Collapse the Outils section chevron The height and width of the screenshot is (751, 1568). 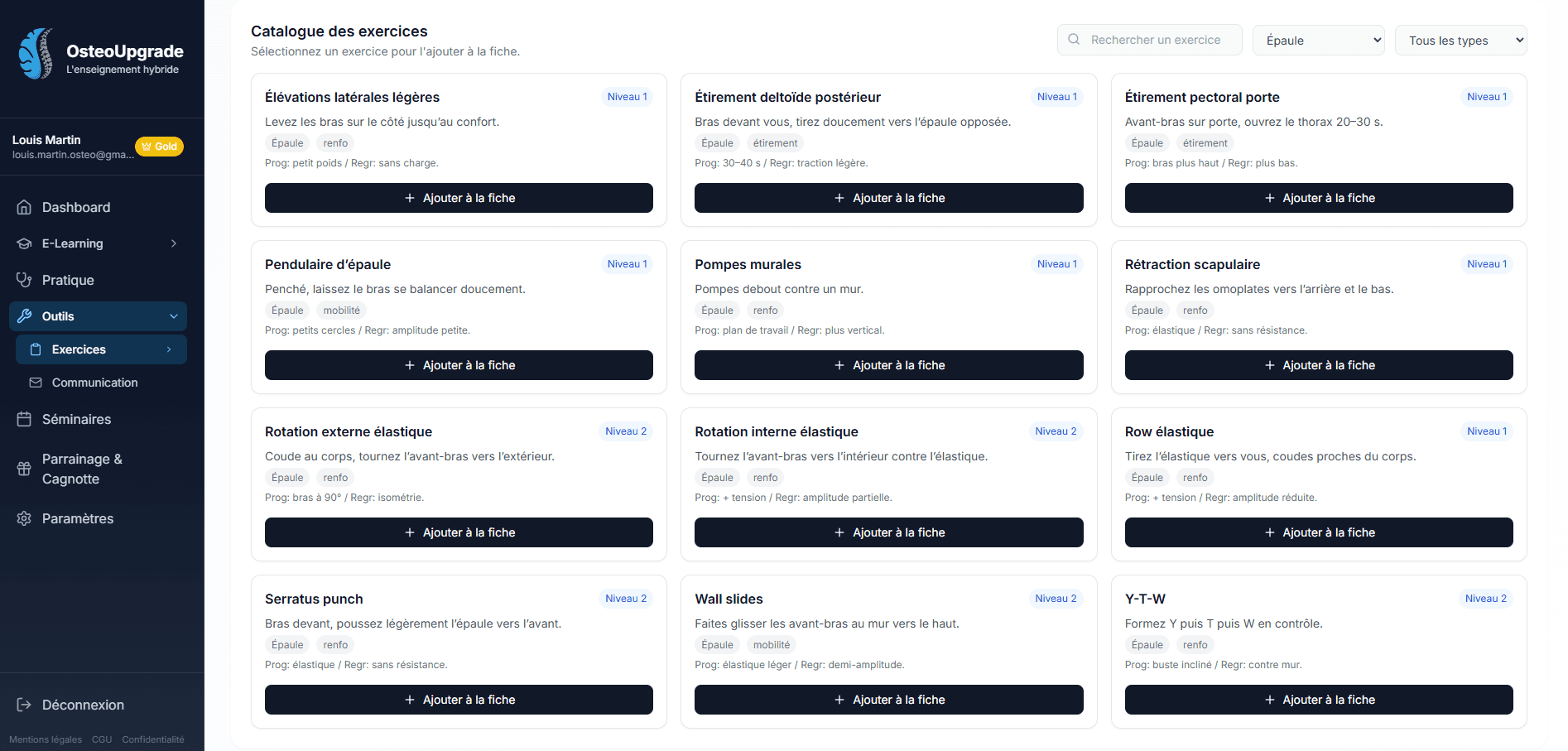click(173, 316)
